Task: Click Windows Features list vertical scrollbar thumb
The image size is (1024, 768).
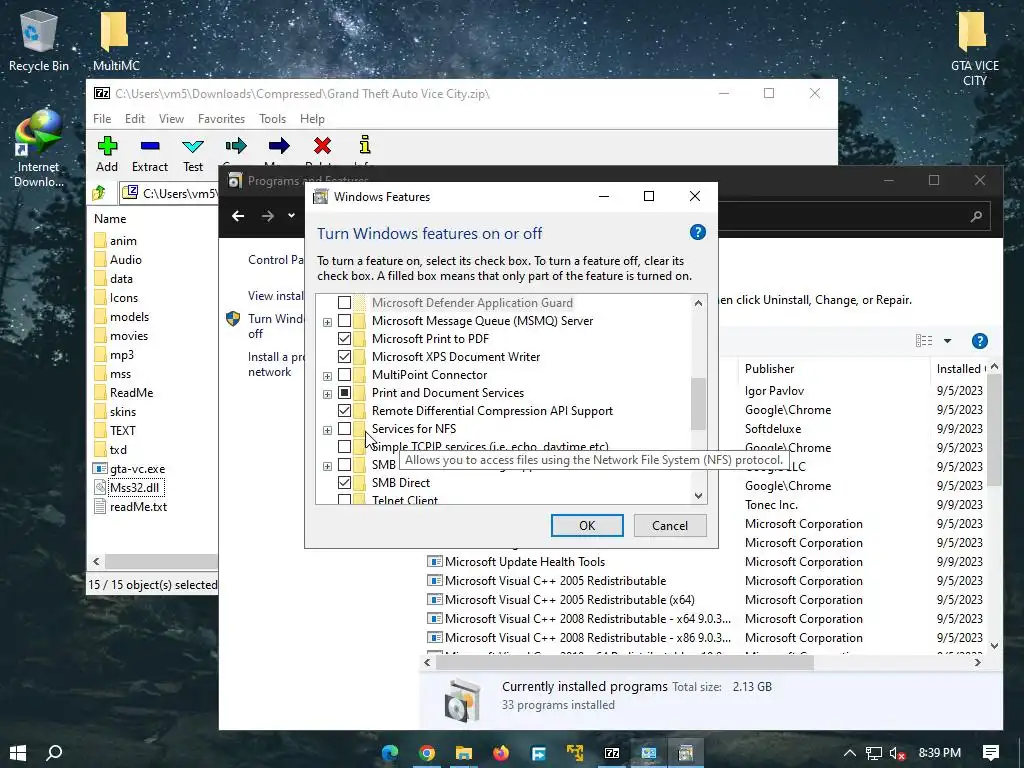Action: pyautogui.click(x=698, y=404)
